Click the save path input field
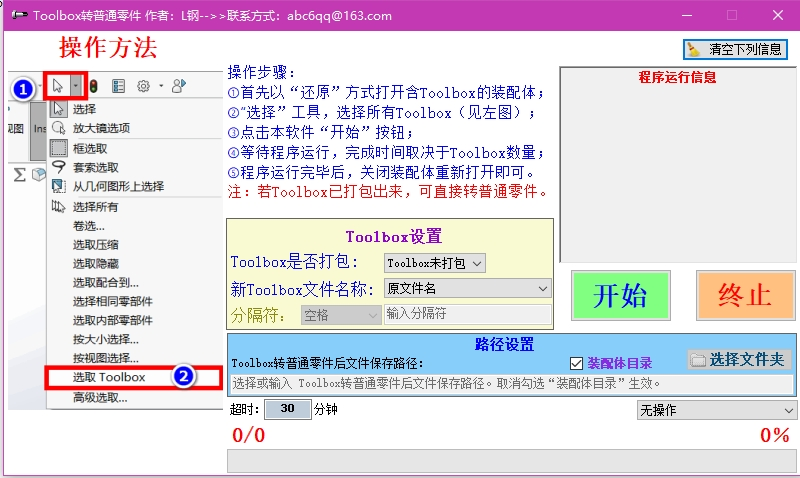Screen dimensions: 800x478 (512, 384)
